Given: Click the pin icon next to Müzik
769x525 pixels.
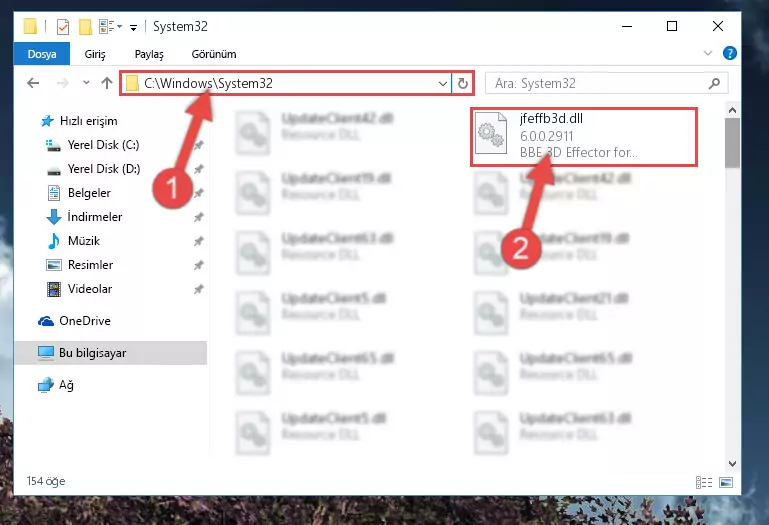Looking at the screenshot, I should 199,241.
